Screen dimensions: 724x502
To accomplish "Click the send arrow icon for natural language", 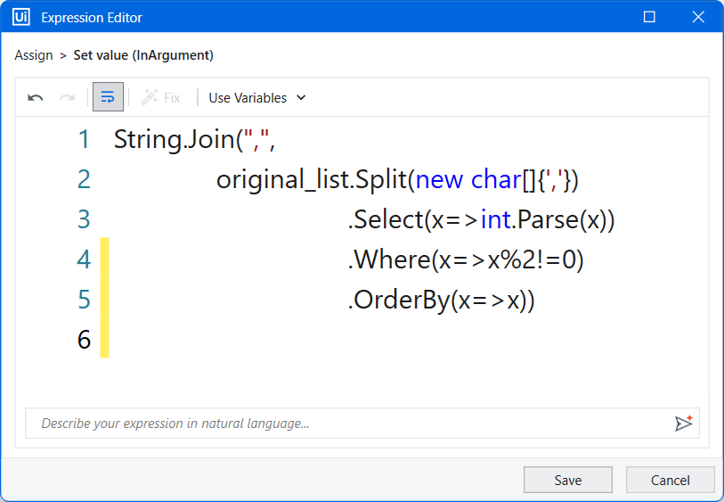I will pos(684,423).
